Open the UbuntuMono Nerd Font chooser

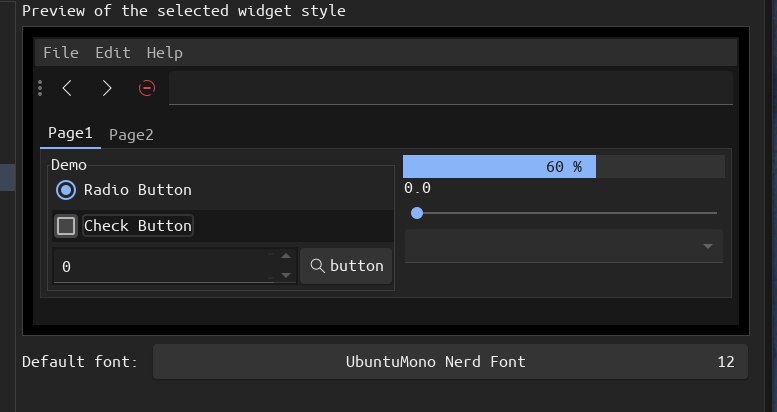point(450,362)
